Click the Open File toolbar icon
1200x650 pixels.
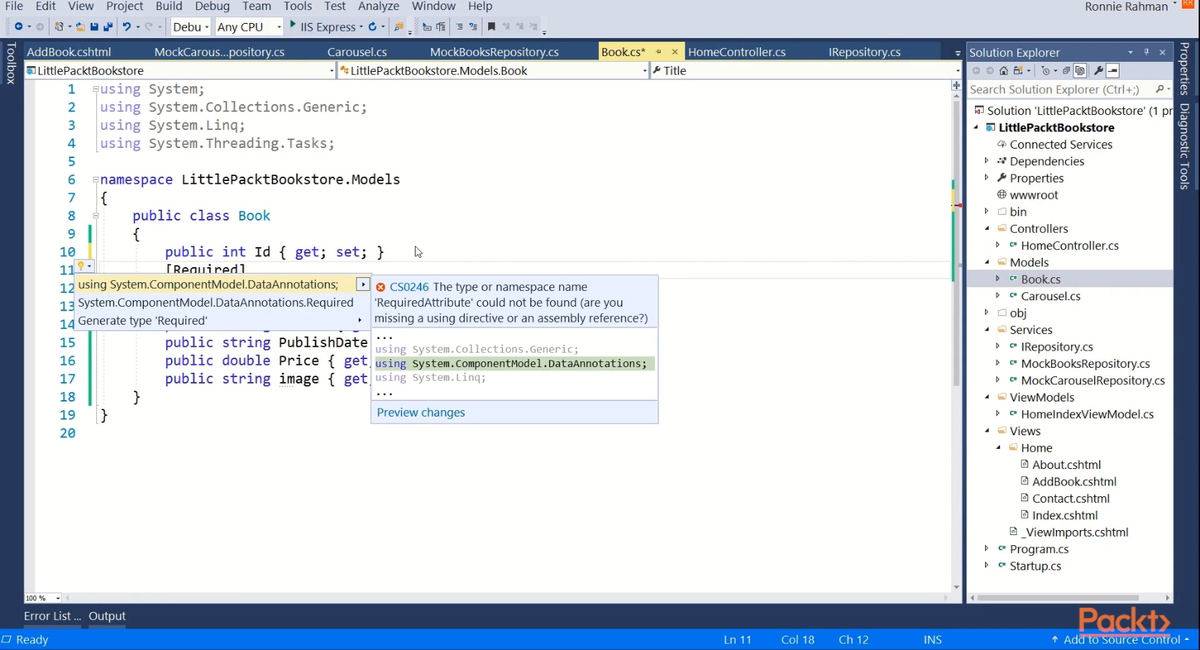click(80, 27)
